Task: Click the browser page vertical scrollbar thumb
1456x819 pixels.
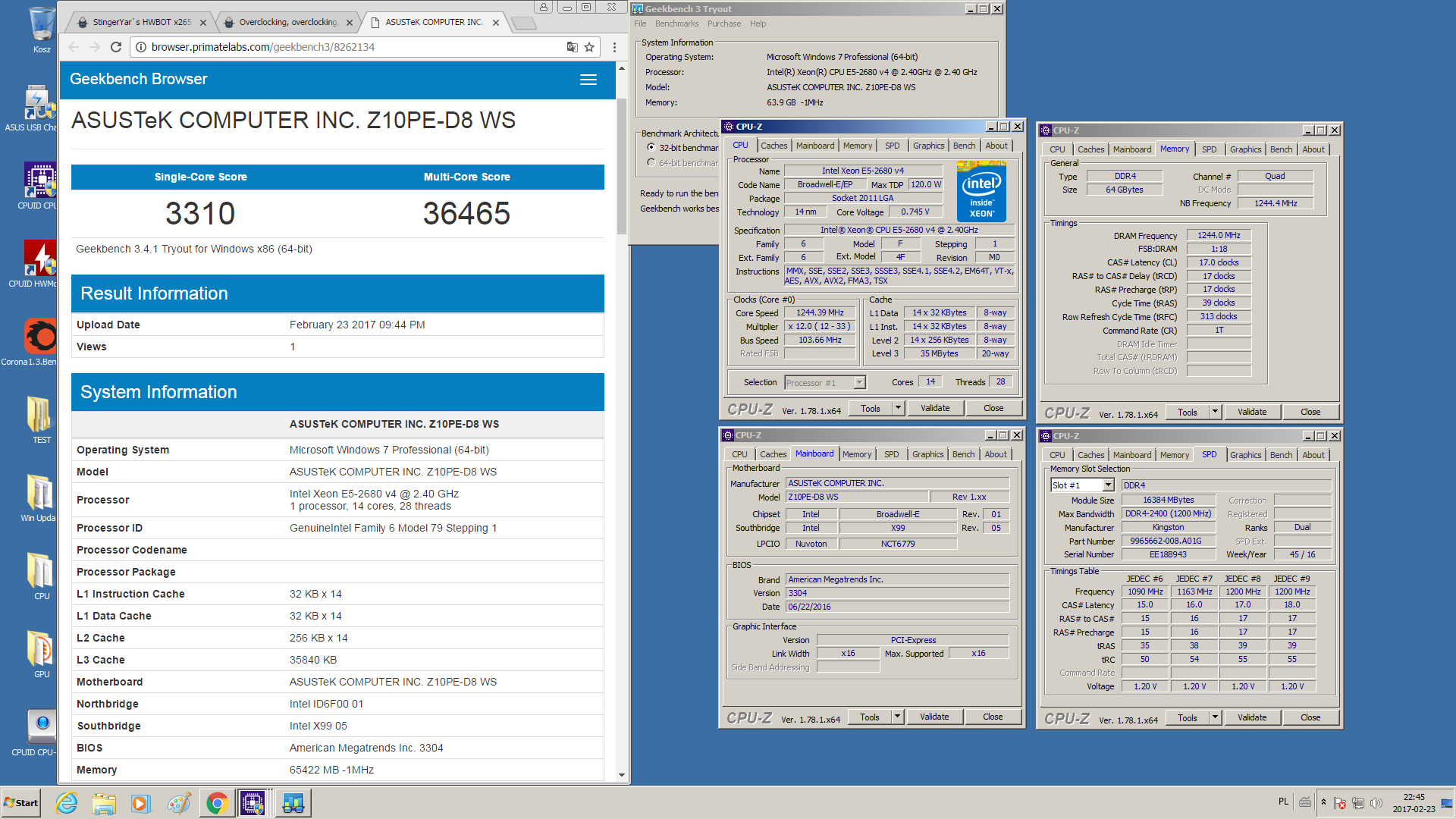Action: (x=622, y=165)
